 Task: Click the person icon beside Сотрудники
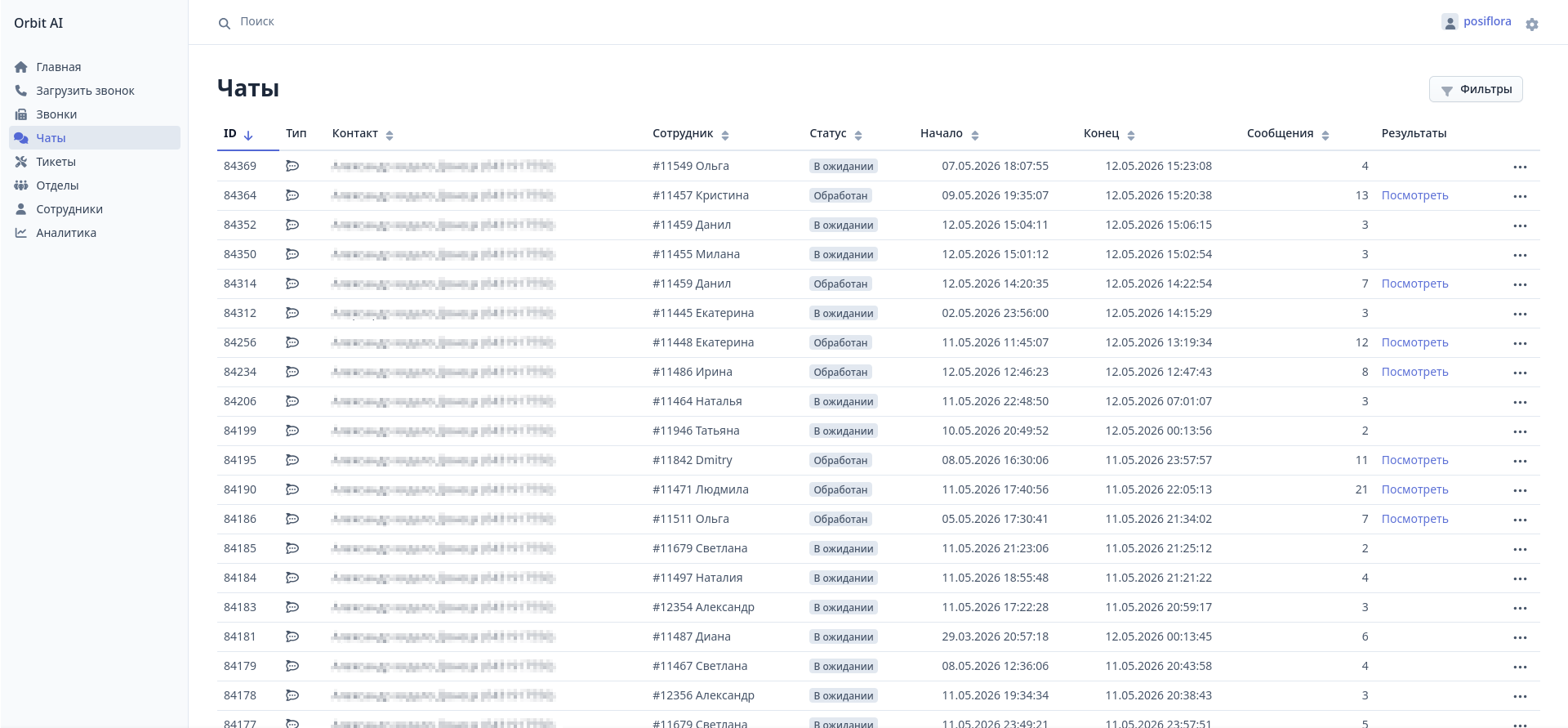click(x=21, y=209)
